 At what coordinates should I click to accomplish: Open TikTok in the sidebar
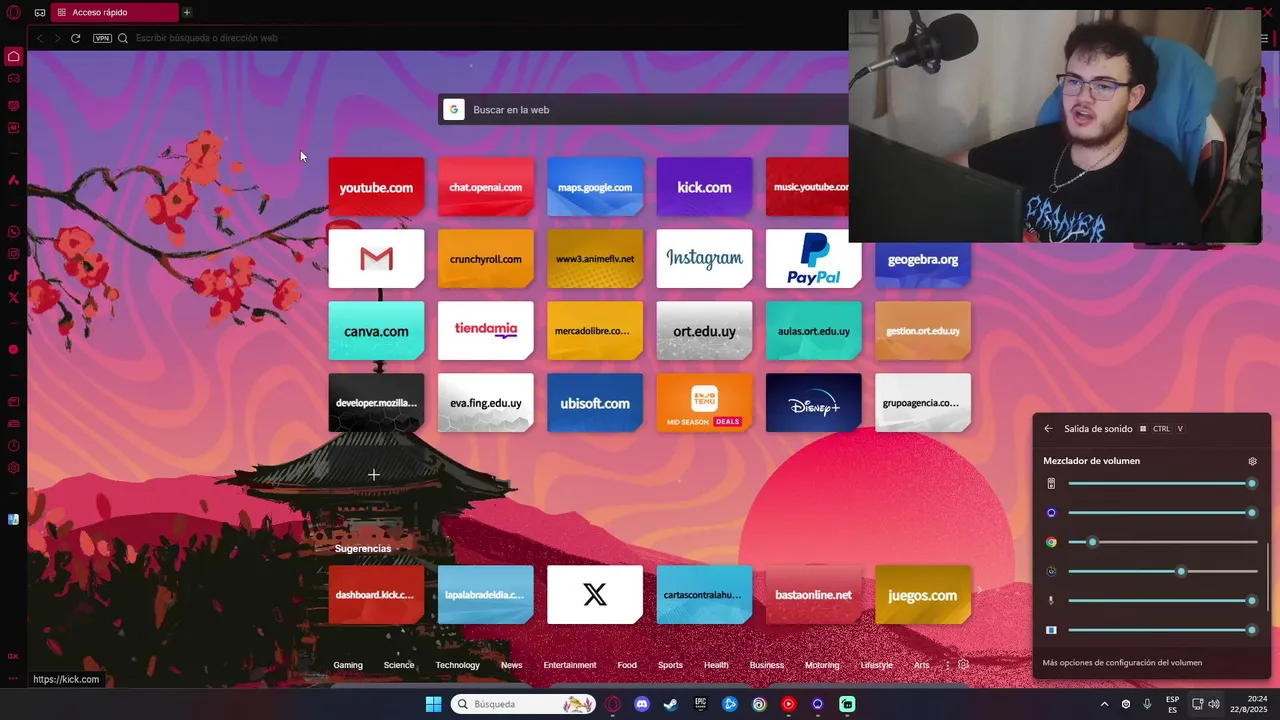[x=13, y=276]
